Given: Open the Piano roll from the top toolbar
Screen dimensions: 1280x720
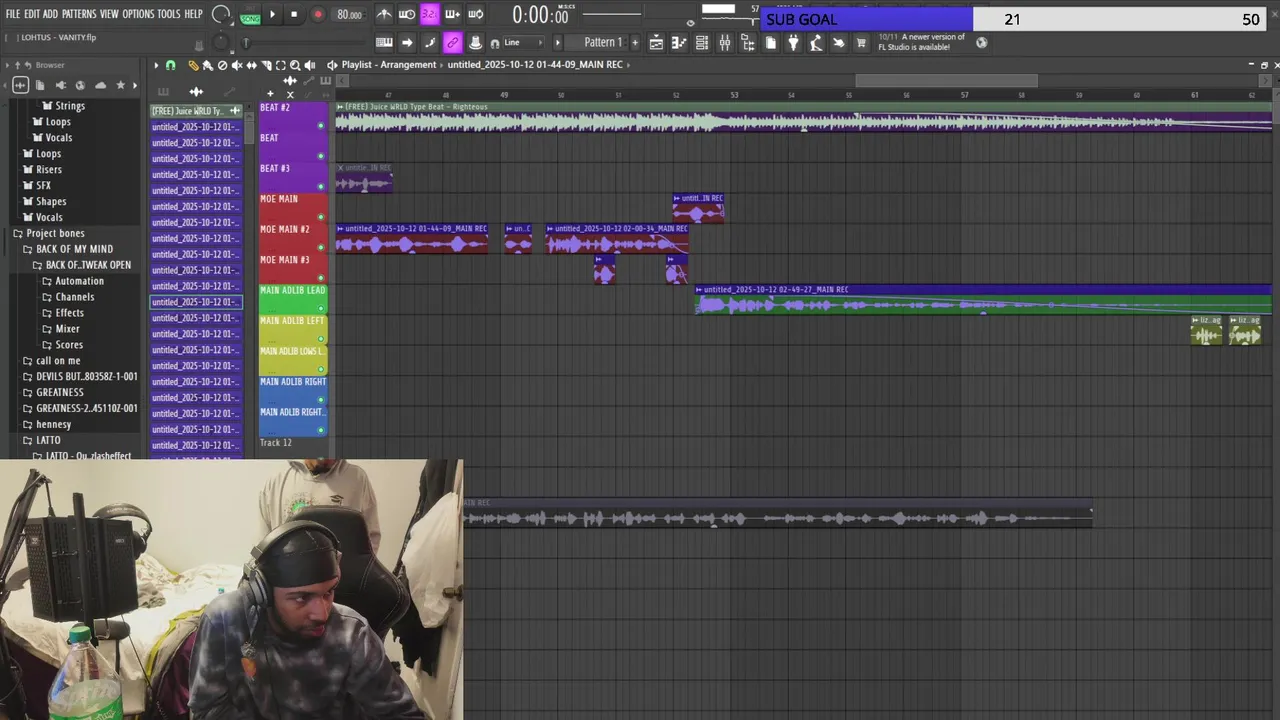Looking at the screenshot, I should coord(679,43).
